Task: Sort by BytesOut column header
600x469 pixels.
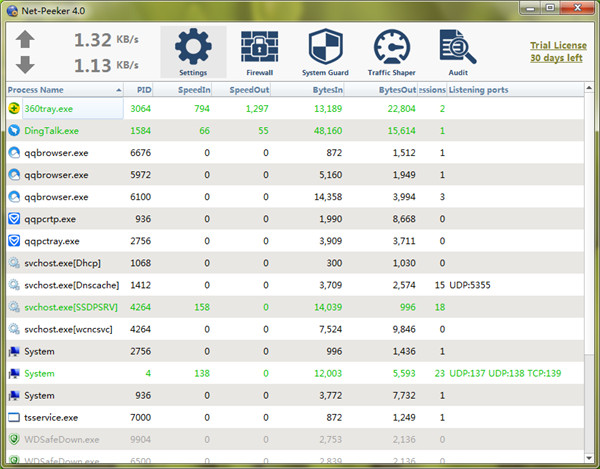Action: pyautogui.click(x=398, y=90)
